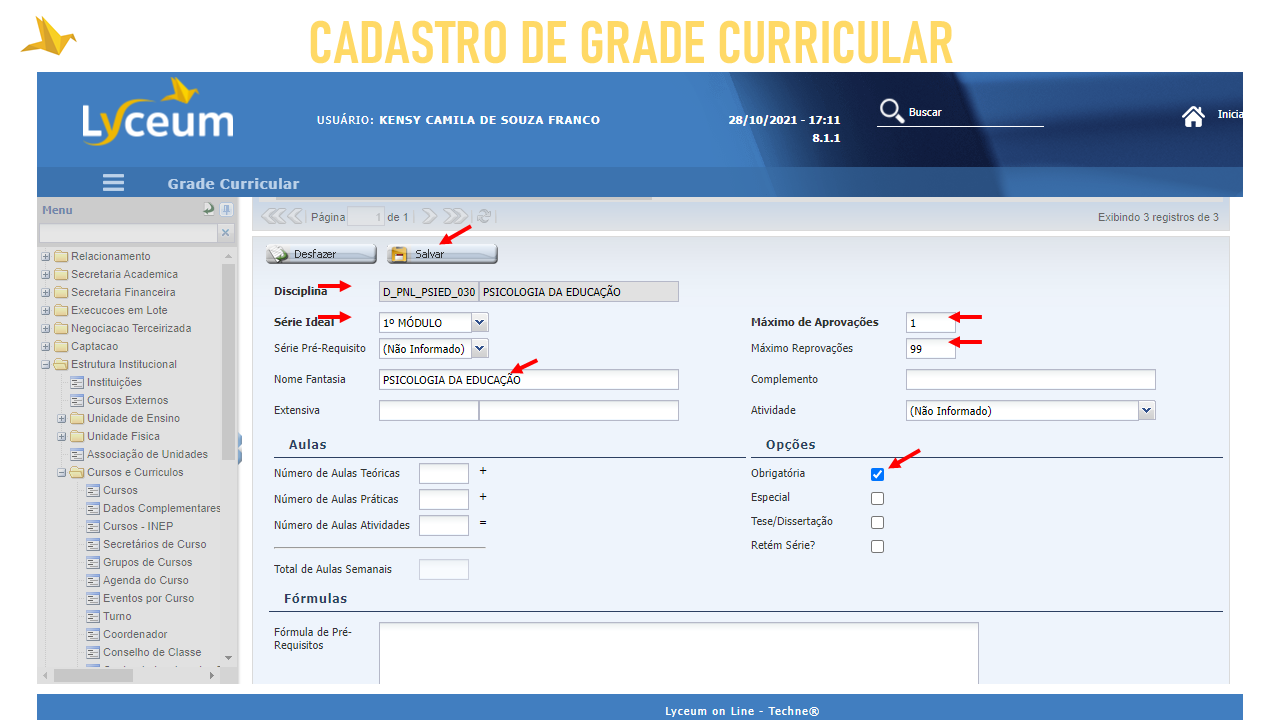Viewport: 1280px width, 720px height.
Task: Click the Instituições form icon
Action: tap(77, 383)
